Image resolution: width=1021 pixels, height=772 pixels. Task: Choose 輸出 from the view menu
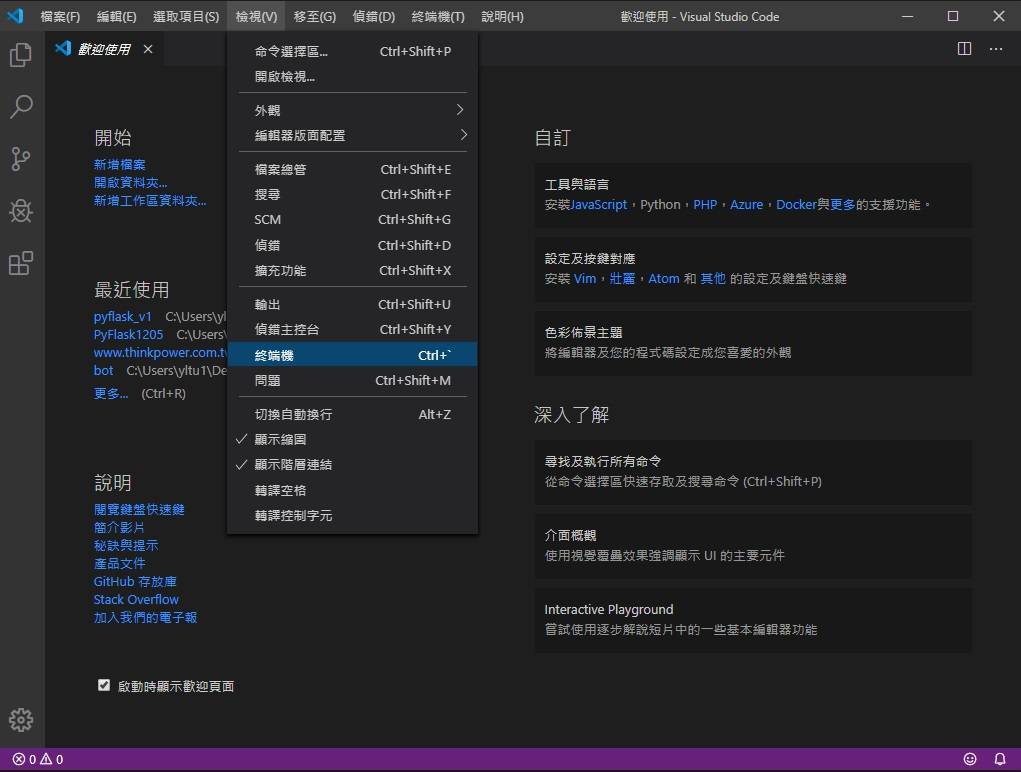[352, 304]
